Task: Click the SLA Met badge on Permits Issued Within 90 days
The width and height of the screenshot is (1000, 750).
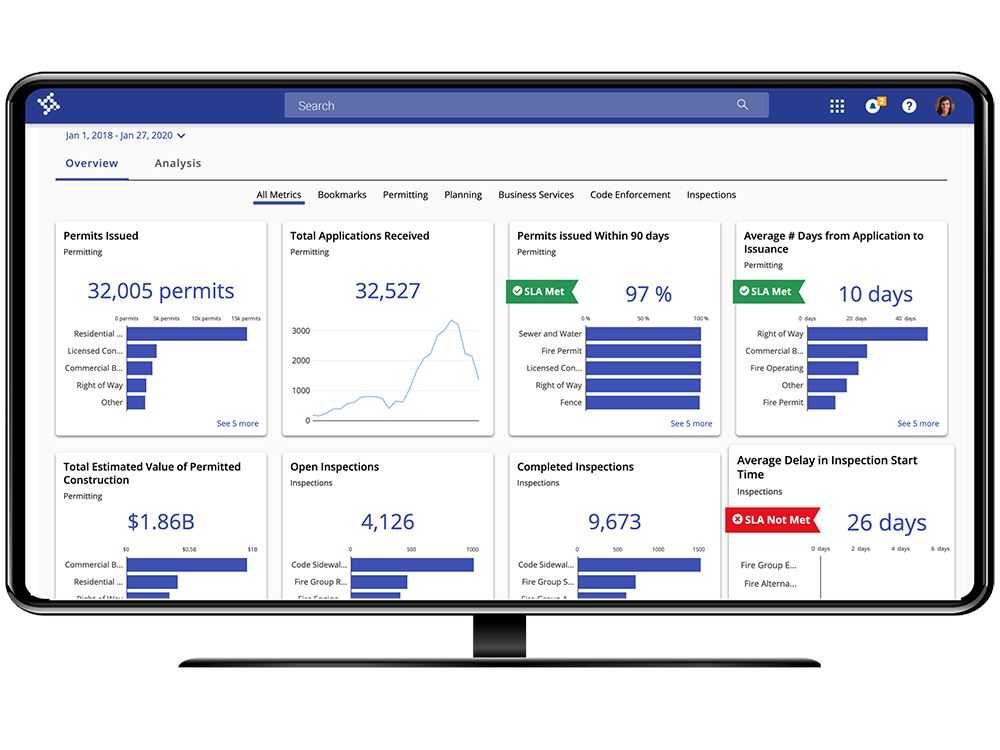Action: point(541,291)
